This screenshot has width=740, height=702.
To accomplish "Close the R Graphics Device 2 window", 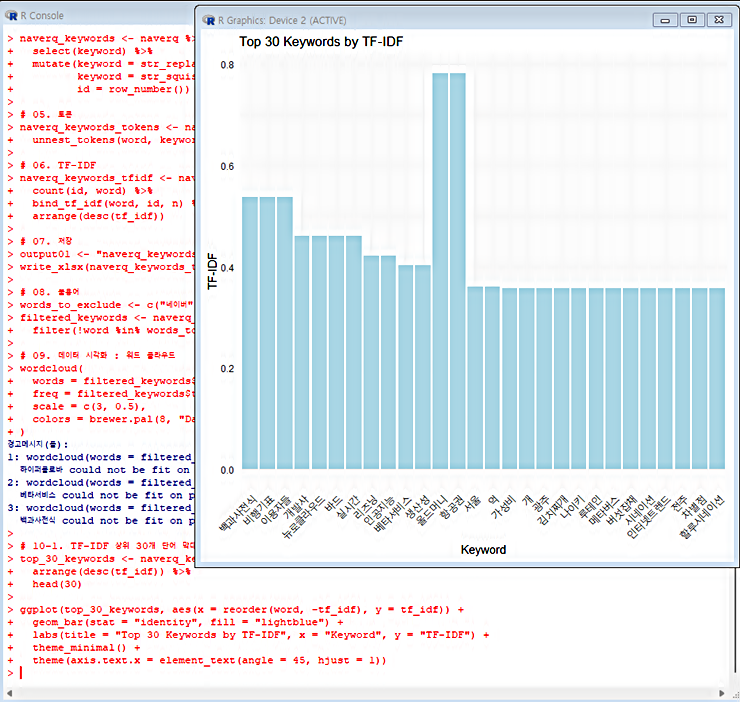I will click(x=719, y=20).
